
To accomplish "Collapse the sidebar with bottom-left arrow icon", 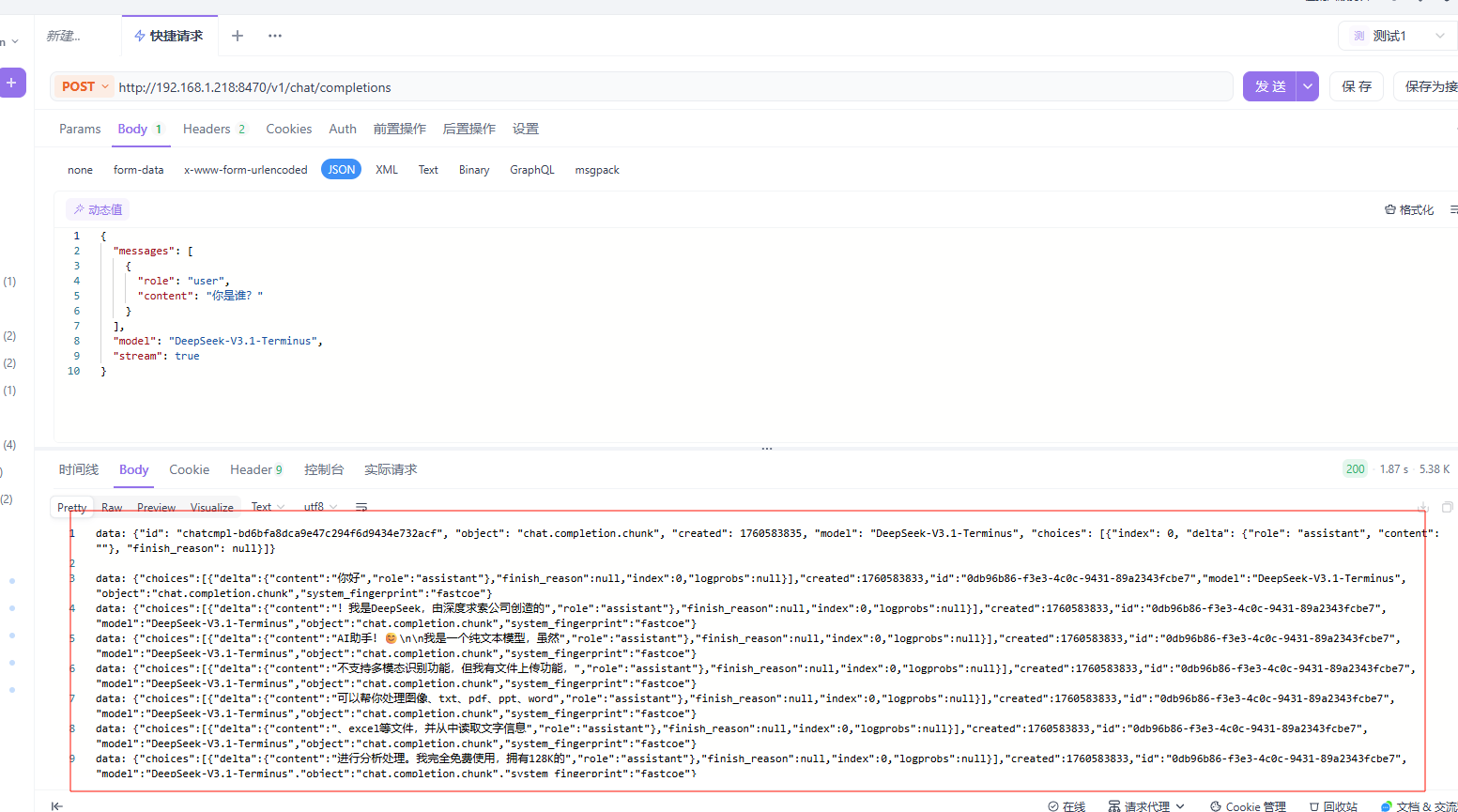I will [x=57, y=805].
